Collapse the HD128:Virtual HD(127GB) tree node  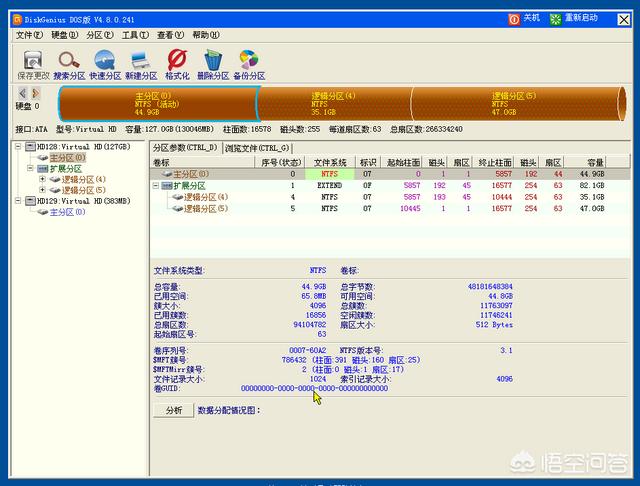click(x=18, y=146)
